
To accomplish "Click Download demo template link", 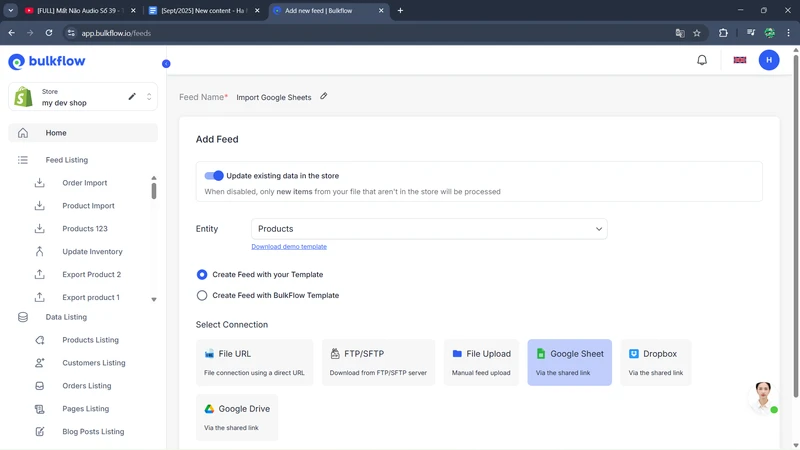I will pyautogui.click(x=289, y=247).
